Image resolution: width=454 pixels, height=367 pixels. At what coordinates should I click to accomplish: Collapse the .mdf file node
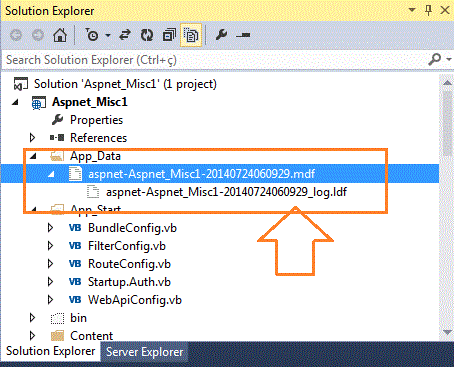pyautogui.click(x=51, y=174)
